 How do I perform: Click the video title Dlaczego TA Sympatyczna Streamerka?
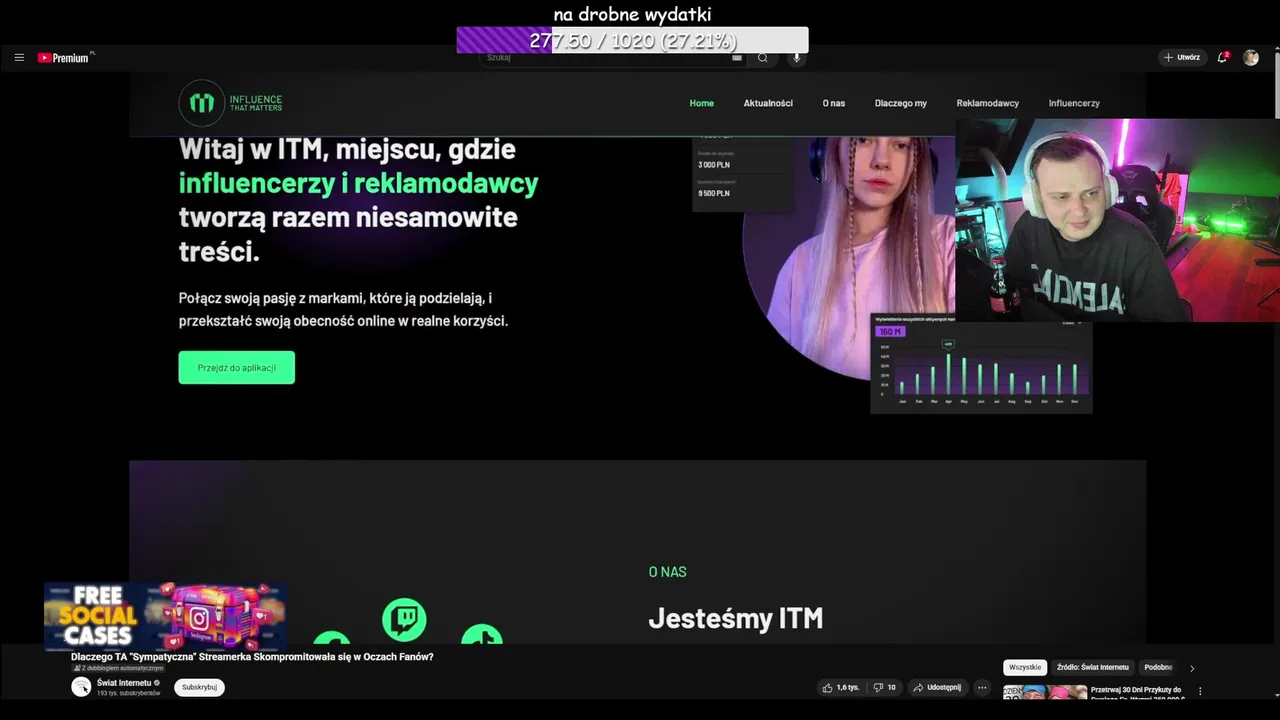click(252, 657)
